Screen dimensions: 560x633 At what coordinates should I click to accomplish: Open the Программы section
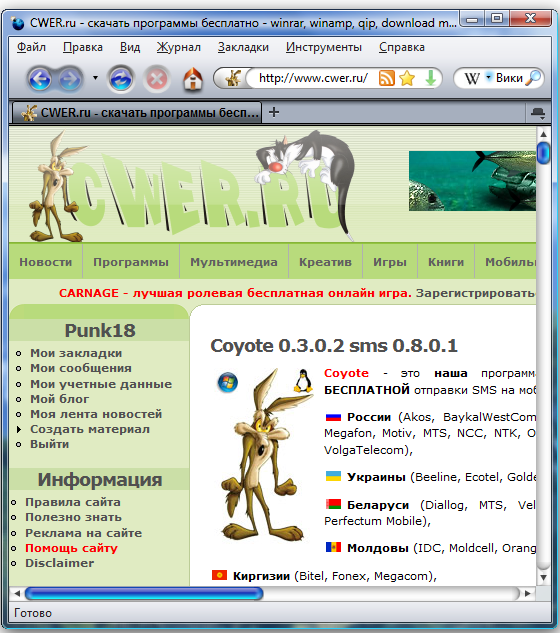click(131, 262)
